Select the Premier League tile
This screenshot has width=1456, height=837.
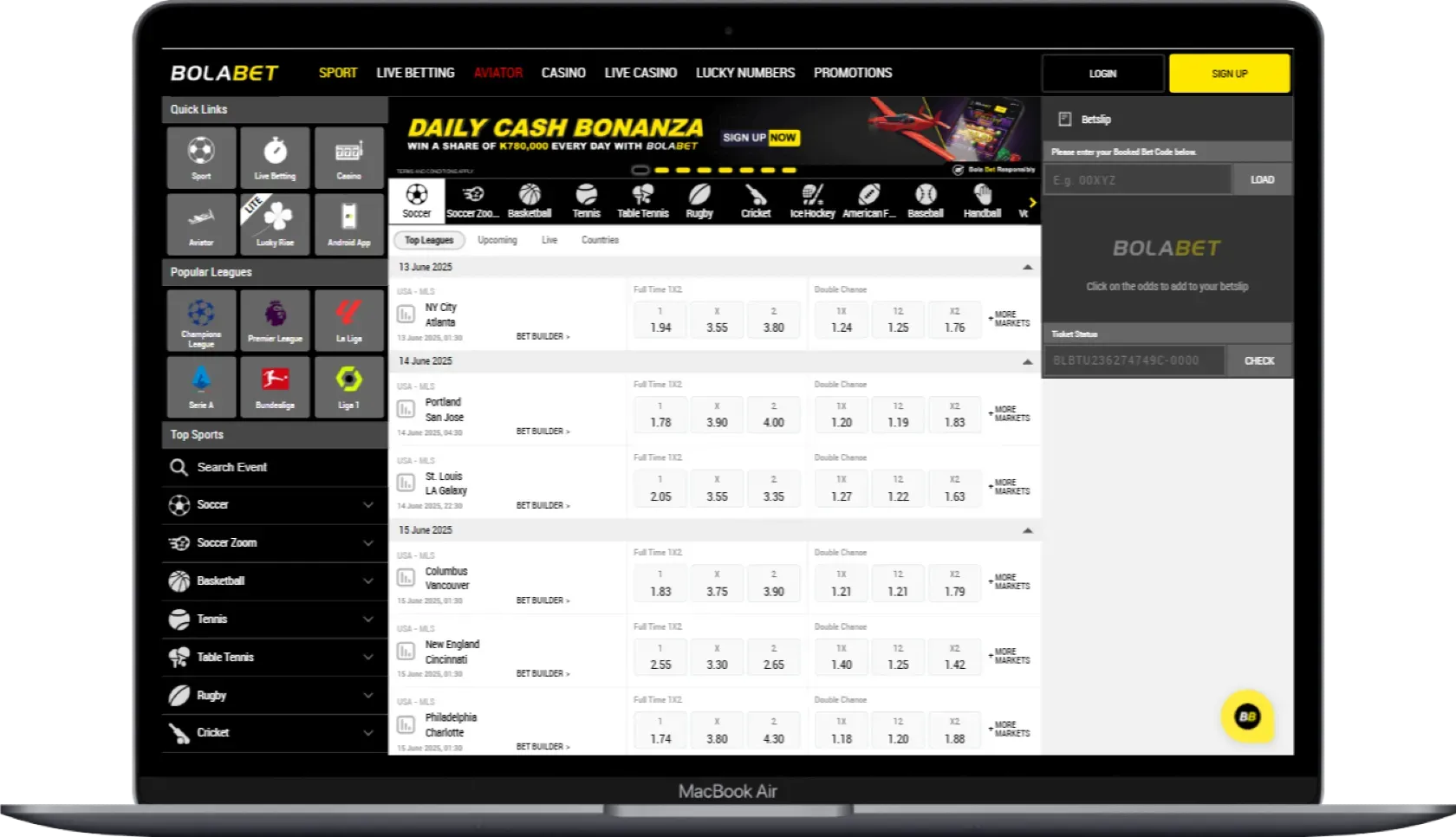point(275,321)
